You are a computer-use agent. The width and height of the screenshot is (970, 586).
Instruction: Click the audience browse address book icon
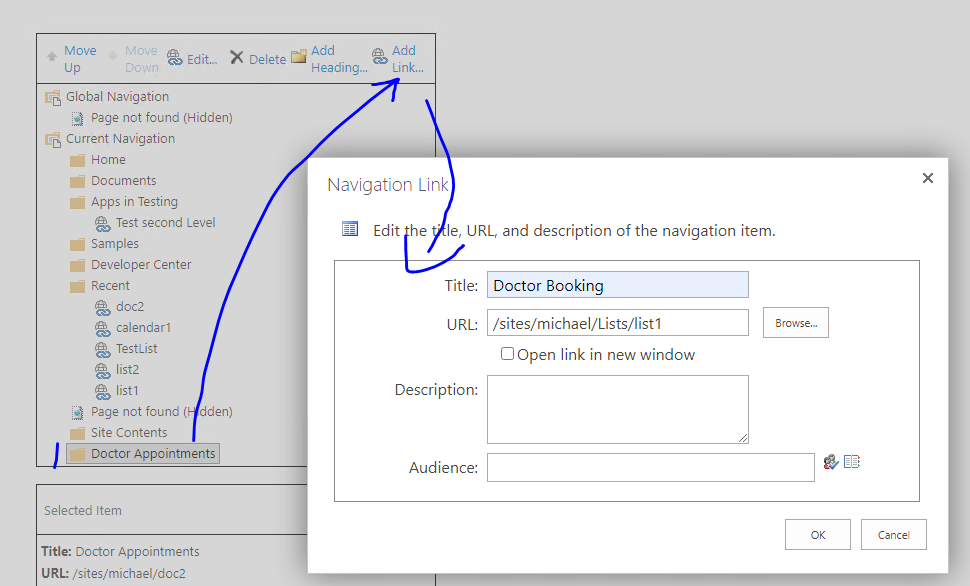click(852, 462)
